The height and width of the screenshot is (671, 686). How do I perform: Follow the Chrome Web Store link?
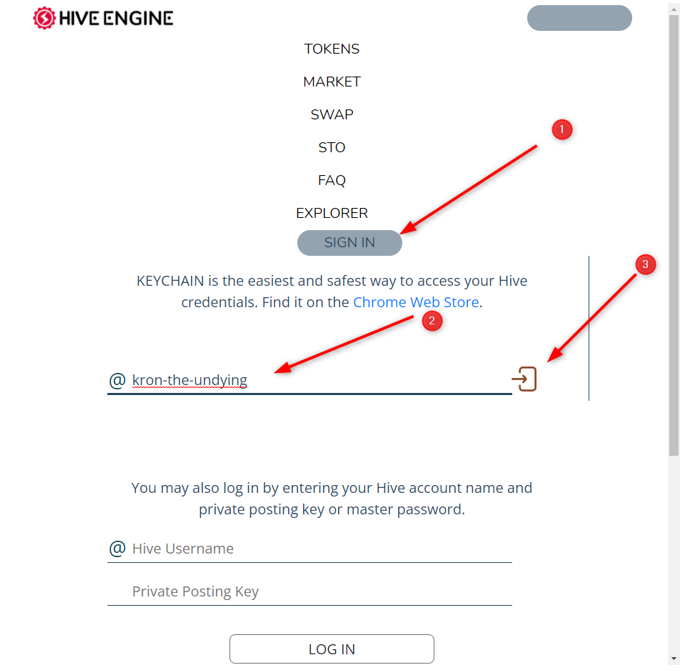click(x=416, y=302)
